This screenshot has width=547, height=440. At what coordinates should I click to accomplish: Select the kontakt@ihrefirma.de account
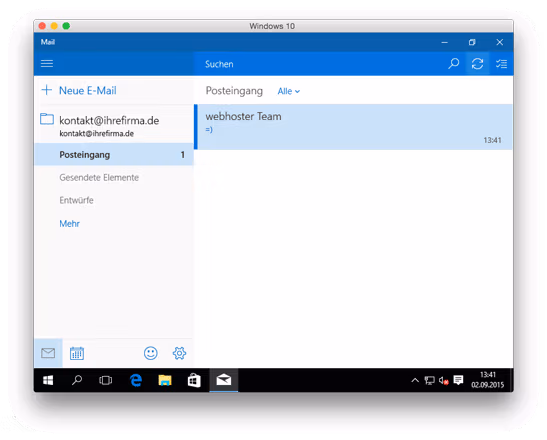(114, 125)
